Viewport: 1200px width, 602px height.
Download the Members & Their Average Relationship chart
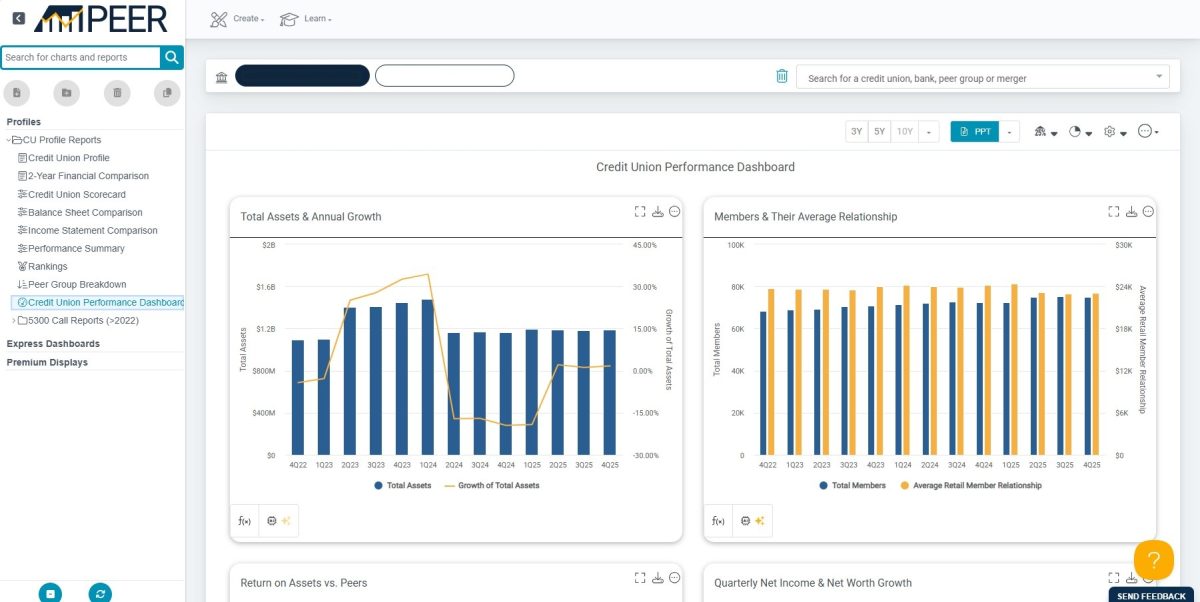[1131, 211]
